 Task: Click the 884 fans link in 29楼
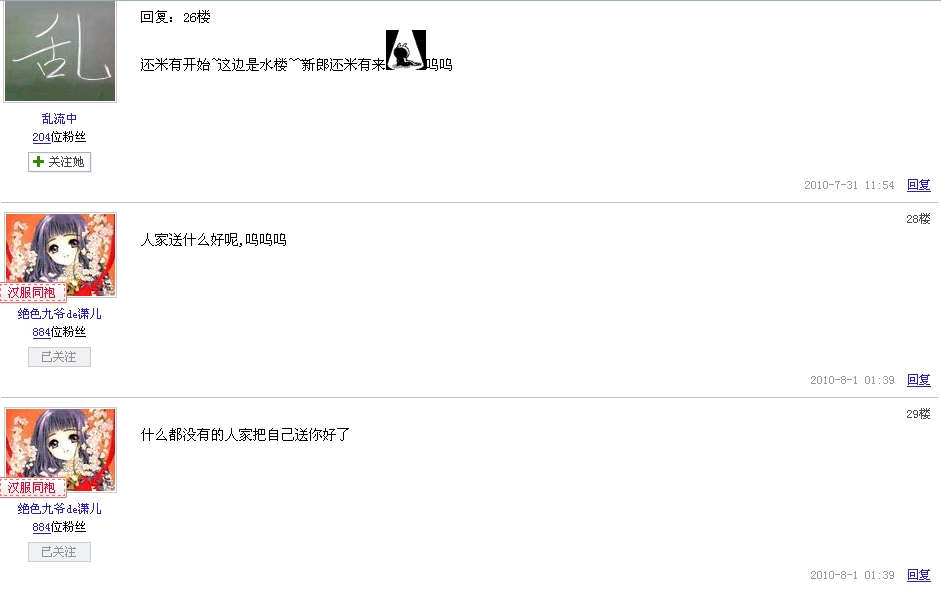tap(41, 527)
